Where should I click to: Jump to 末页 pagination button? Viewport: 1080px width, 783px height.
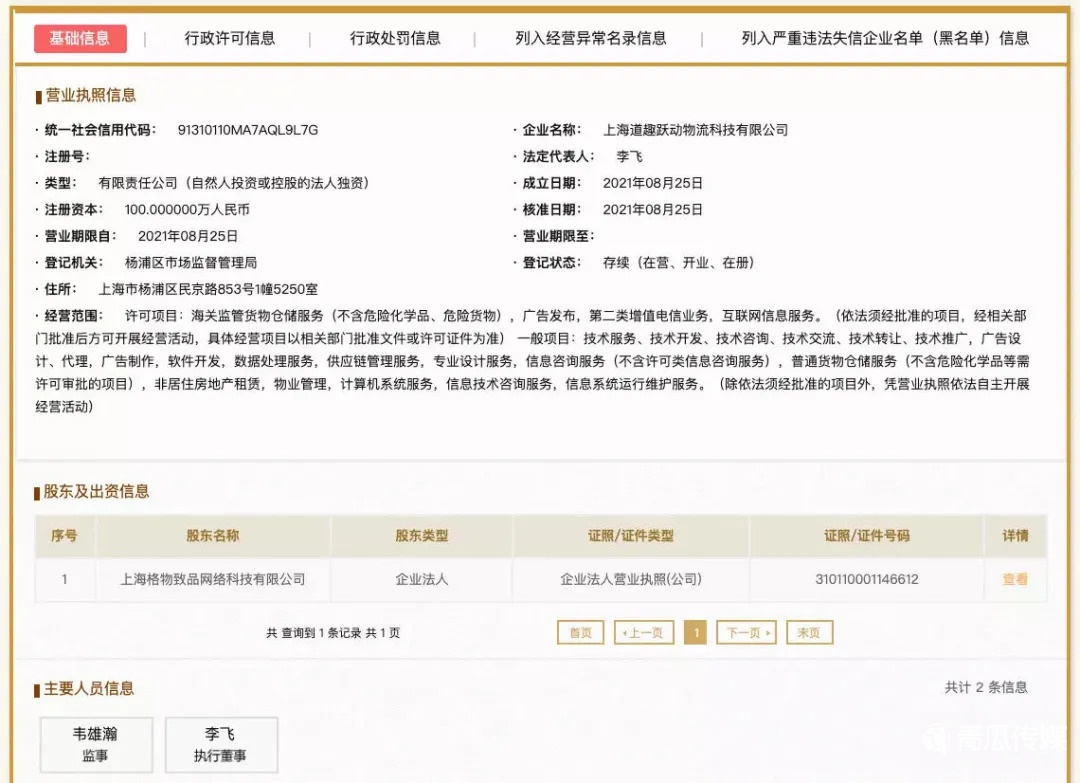[809, 633]
